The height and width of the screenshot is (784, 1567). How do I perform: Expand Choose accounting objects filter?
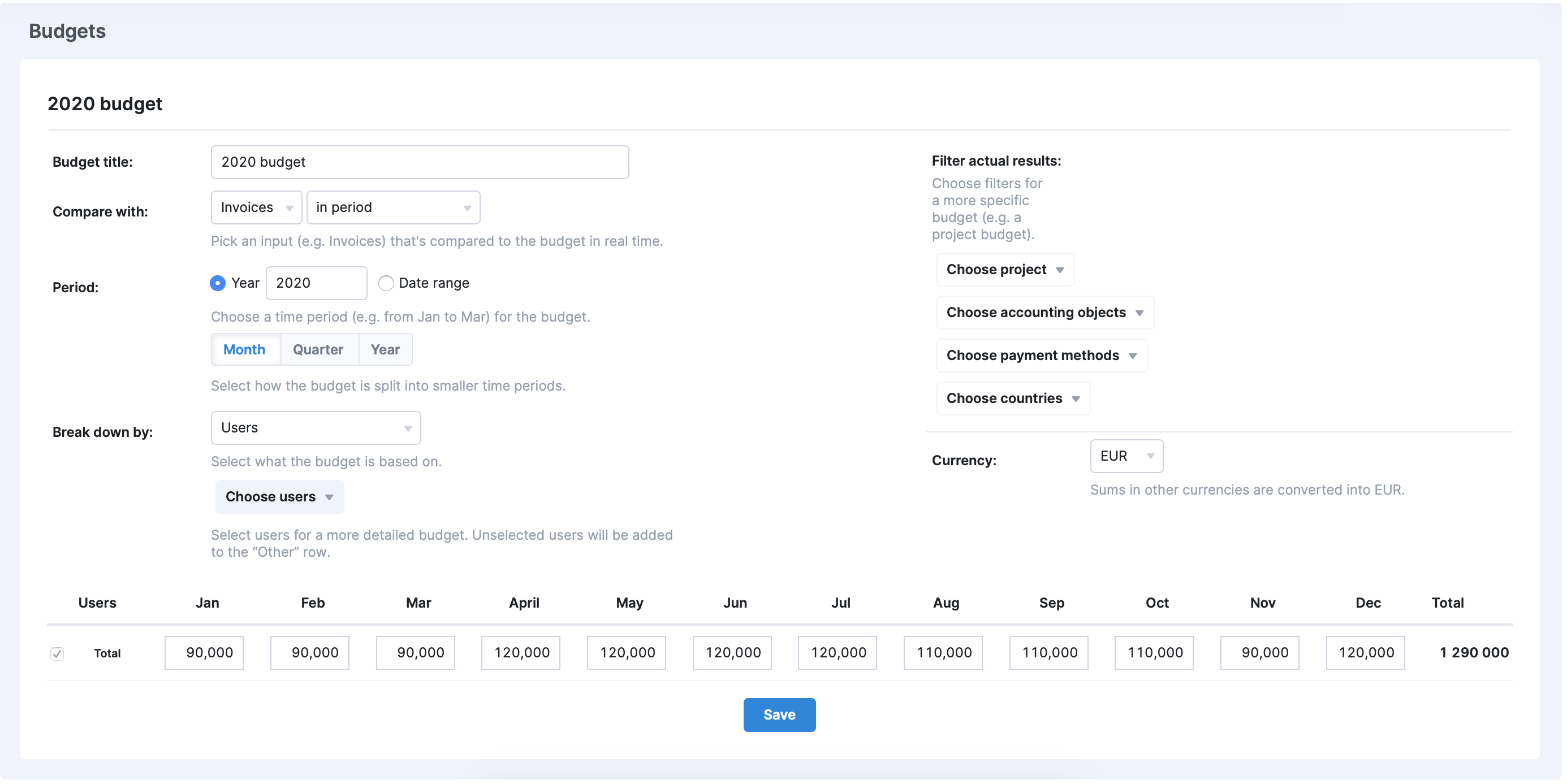(x=1044, y=312)
